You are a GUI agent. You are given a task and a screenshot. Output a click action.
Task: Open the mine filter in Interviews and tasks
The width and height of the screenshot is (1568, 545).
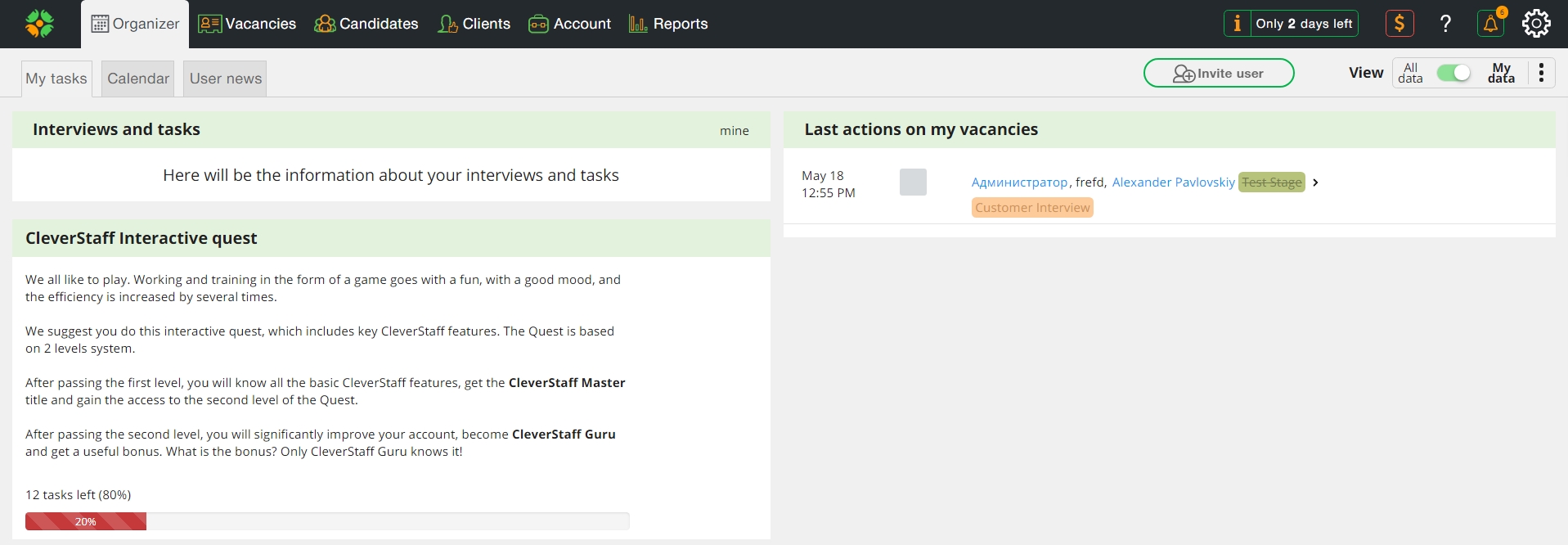[x=734, y=130]
